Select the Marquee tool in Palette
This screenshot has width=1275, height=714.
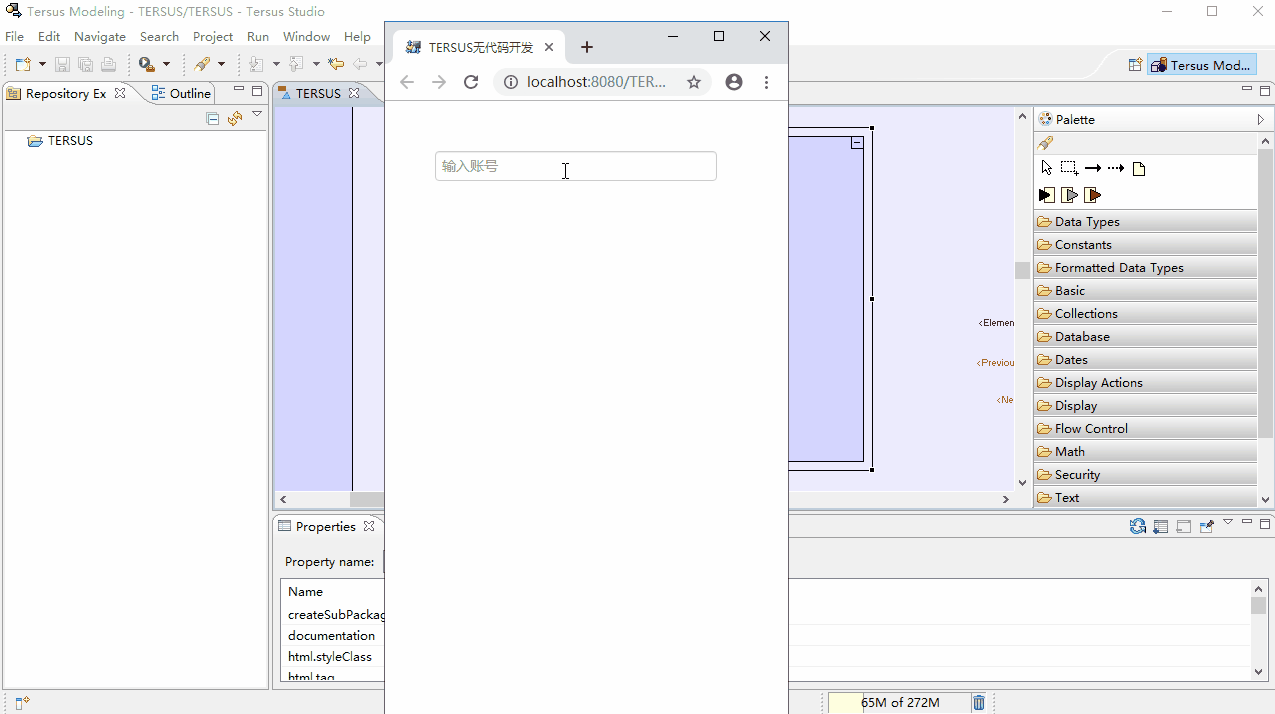(x=1069, y=168)
